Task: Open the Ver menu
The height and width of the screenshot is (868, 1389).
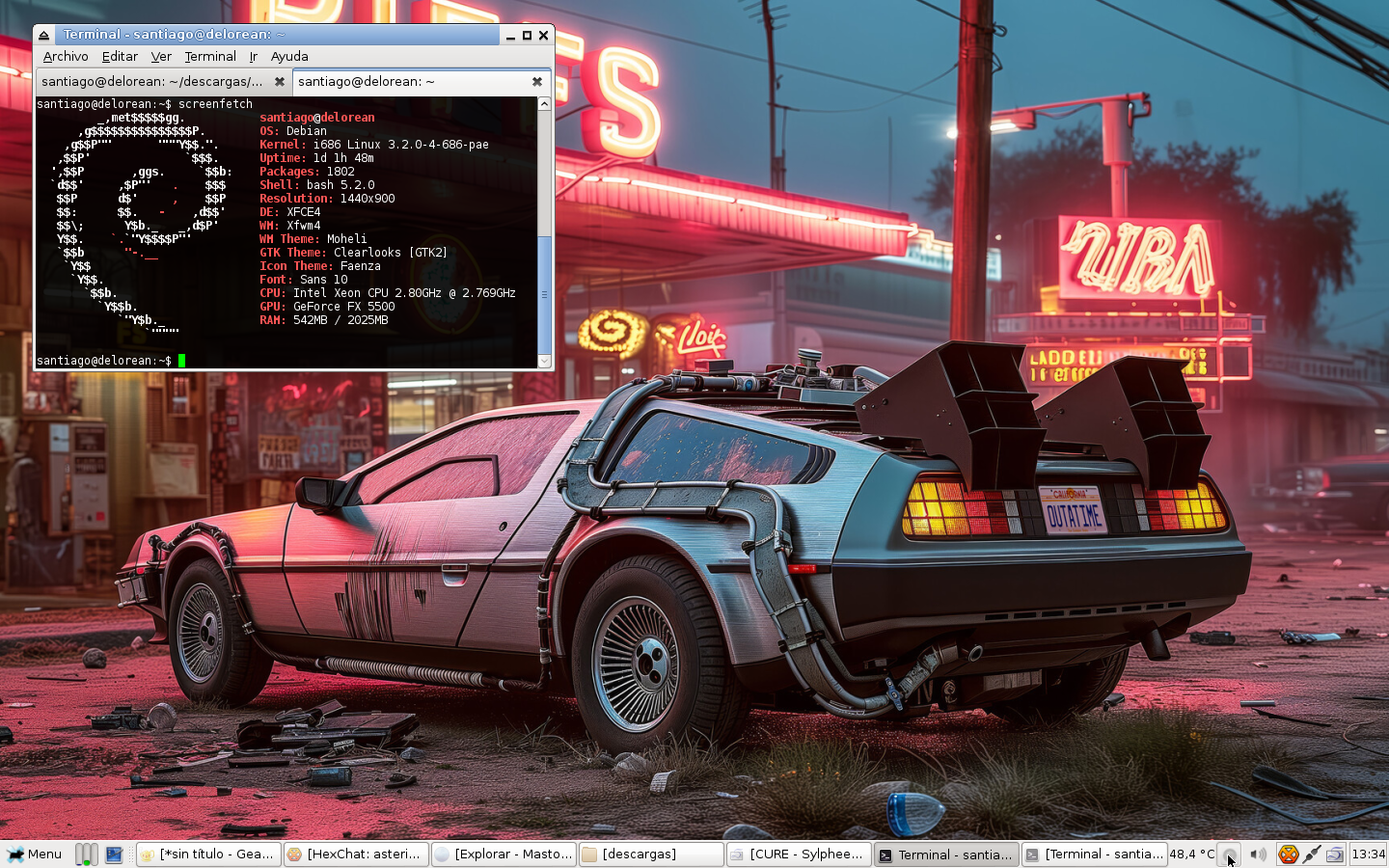Action: (x=161, y=57)
